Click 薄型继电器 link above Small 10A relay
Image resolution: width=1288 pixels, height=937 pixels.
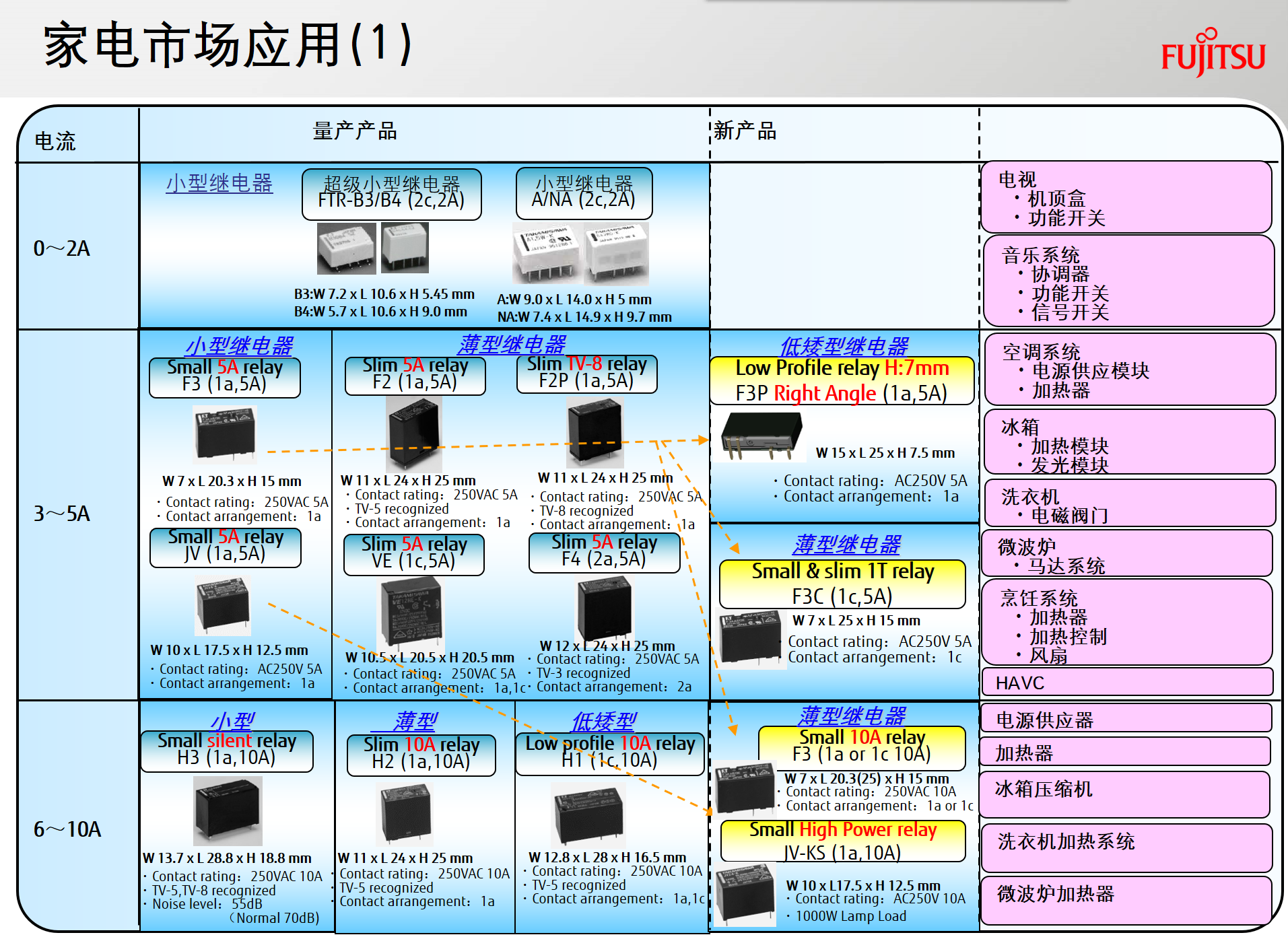point(852,715)
